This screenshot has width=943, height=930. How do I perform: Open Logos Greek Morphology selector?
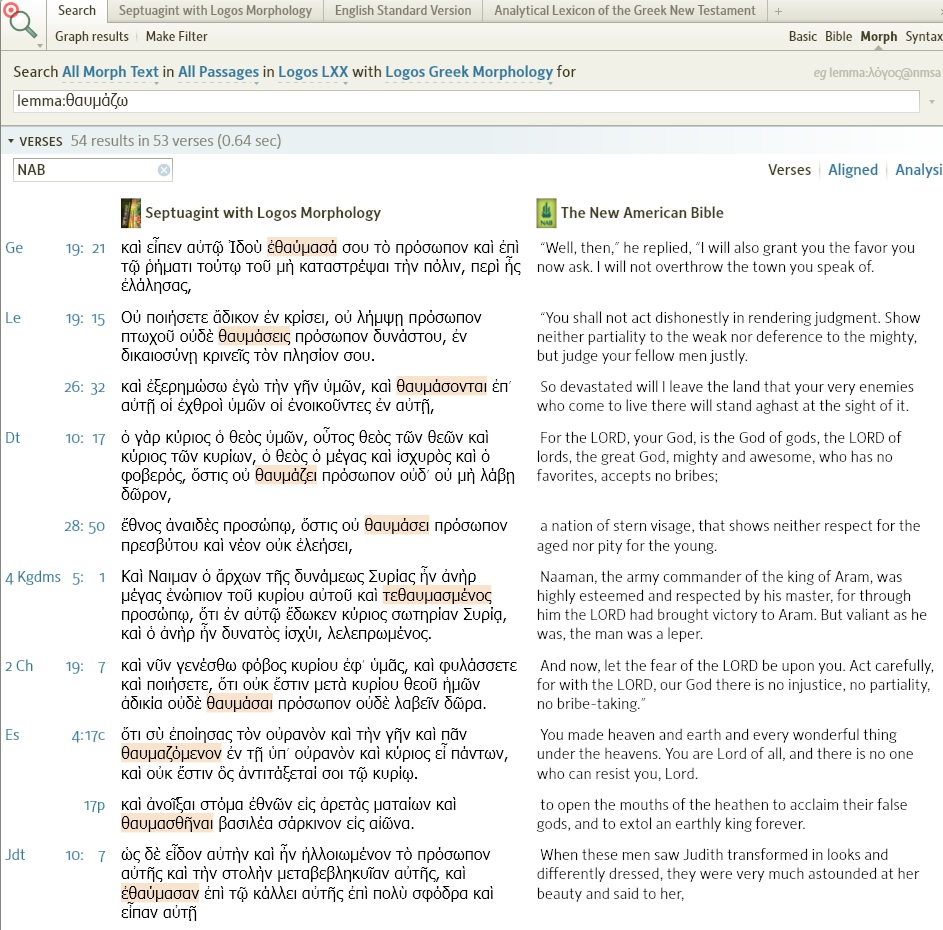(468, 72)
